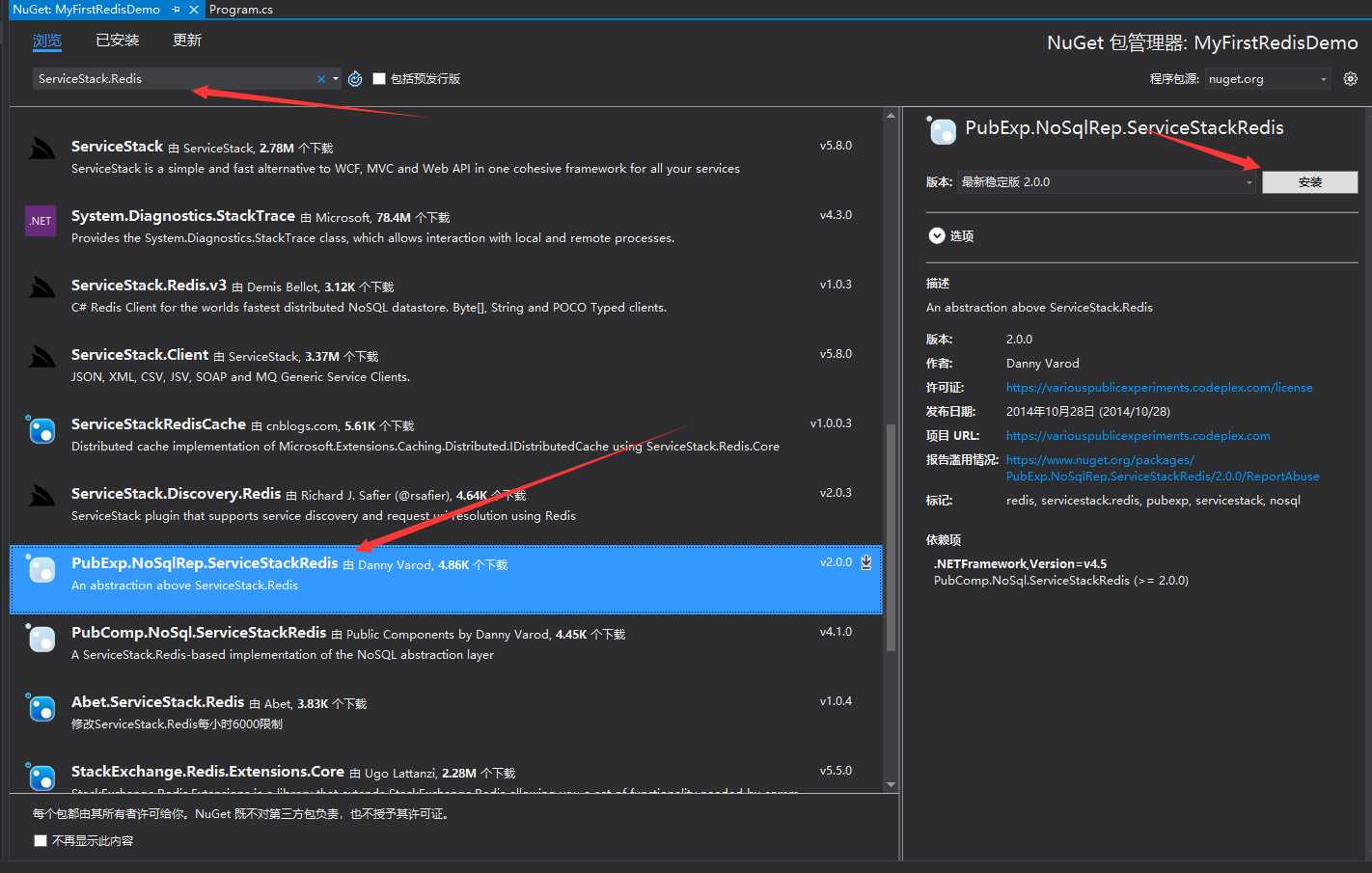Switch to the Installed (已安装) tab
This screenshot has width=1372, height=873.
click(x=118, y=41)
